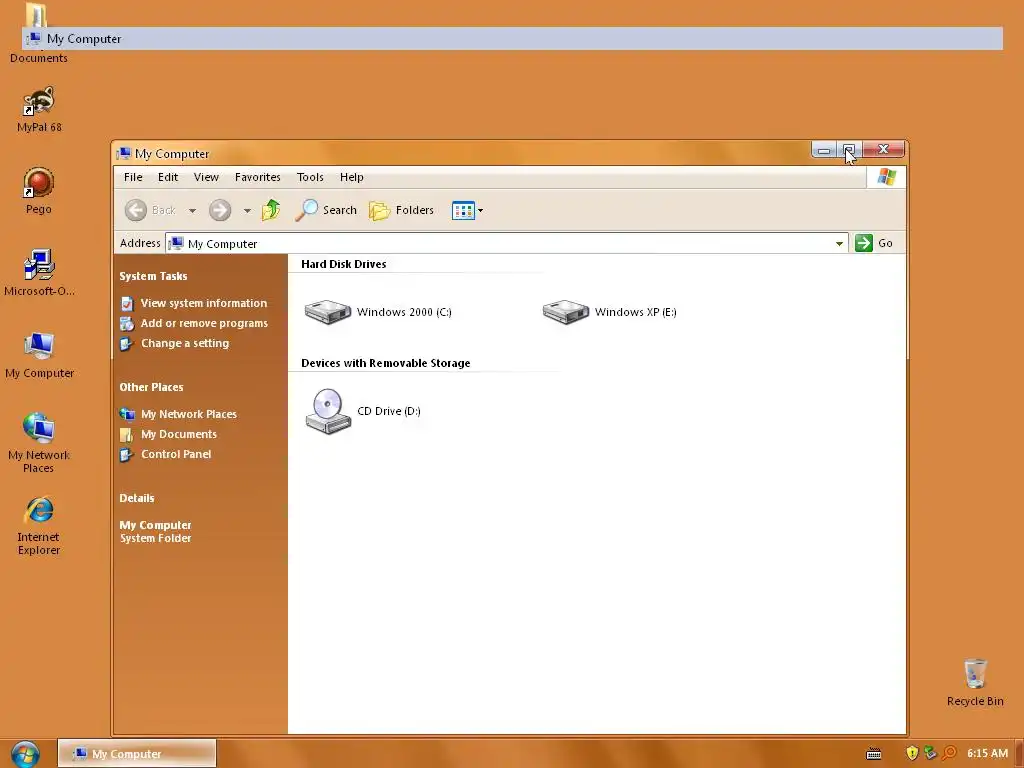
Task: Click Devices with Removable Storage header
Action: pyautogui.click(x=385, y=363)
